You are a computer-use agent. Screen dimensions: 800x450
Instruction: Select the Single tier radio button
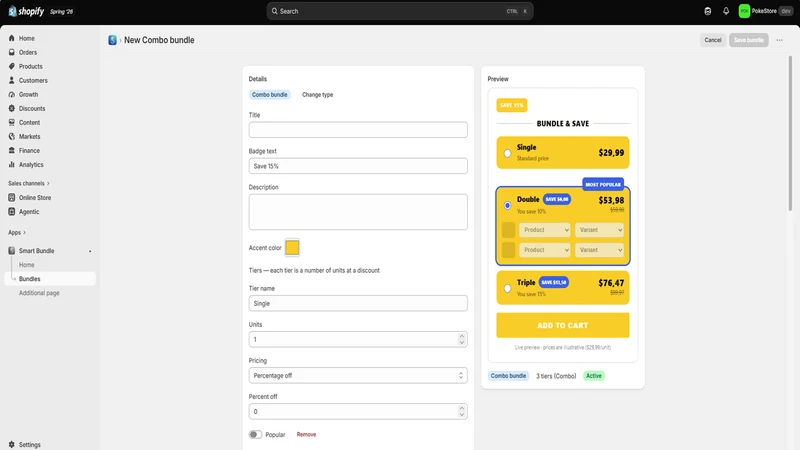[x=507, y=153]
